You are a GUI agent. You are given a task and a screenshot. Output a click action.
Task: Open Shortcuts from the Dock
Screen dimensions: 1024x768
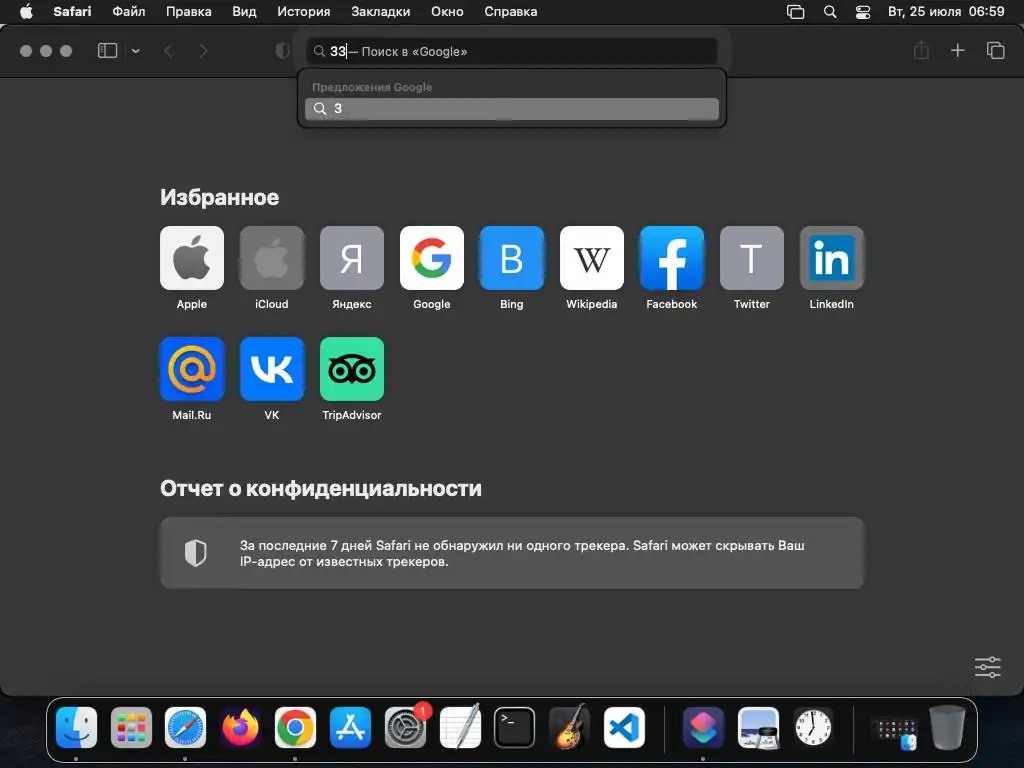pyautogui.click(x=703, y=727)
